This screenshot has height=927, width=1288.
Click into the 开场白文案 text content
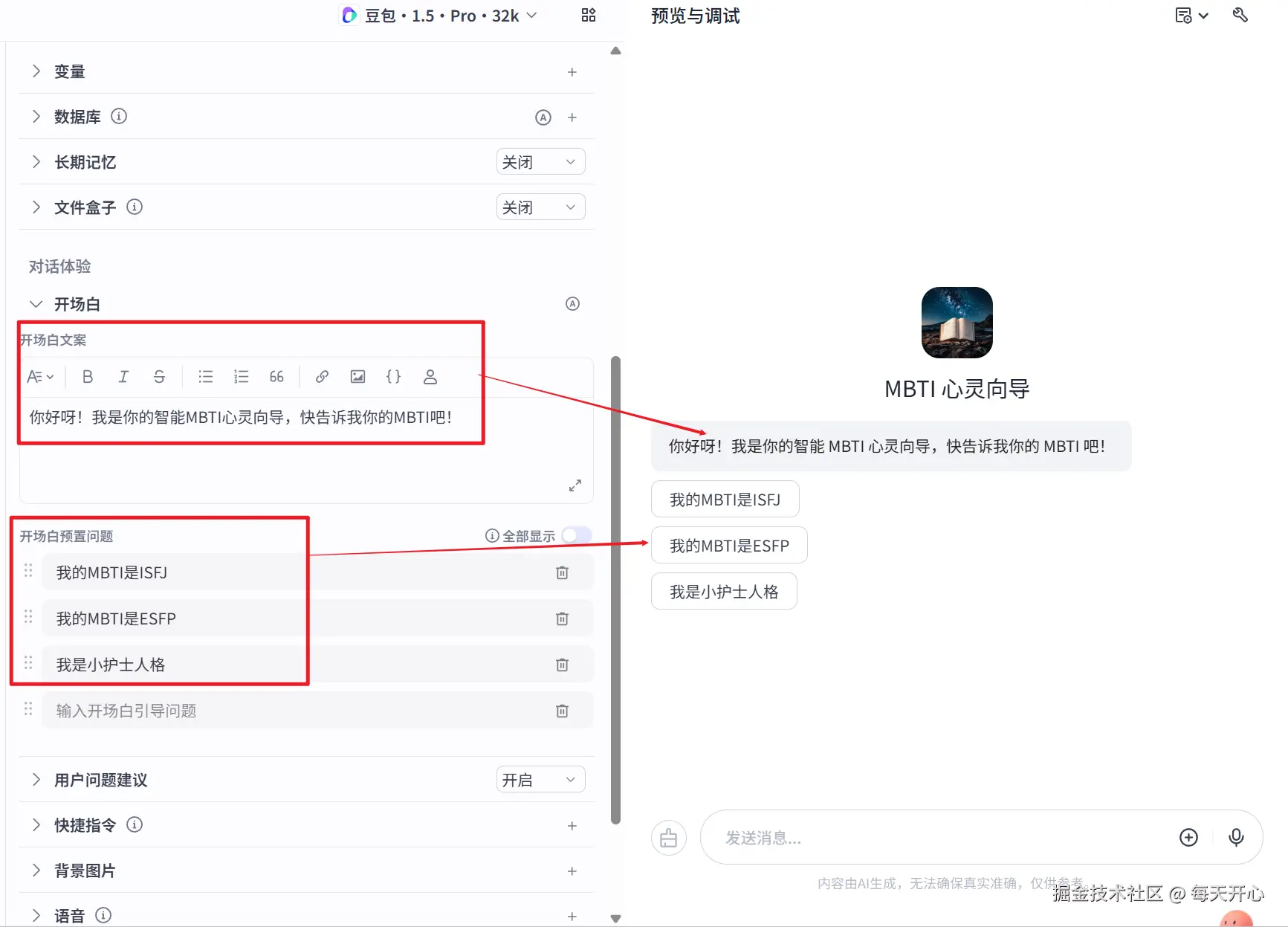[241, 418]
